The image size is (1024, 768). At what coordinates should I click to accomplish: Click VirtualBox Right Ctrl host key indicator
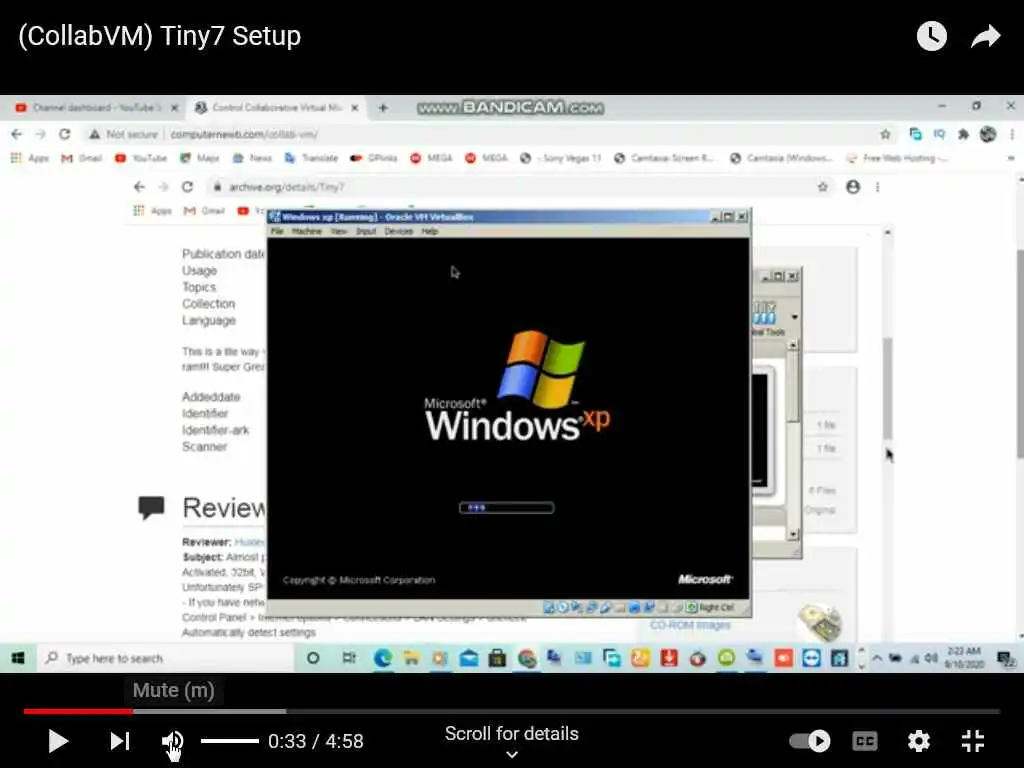711,607
